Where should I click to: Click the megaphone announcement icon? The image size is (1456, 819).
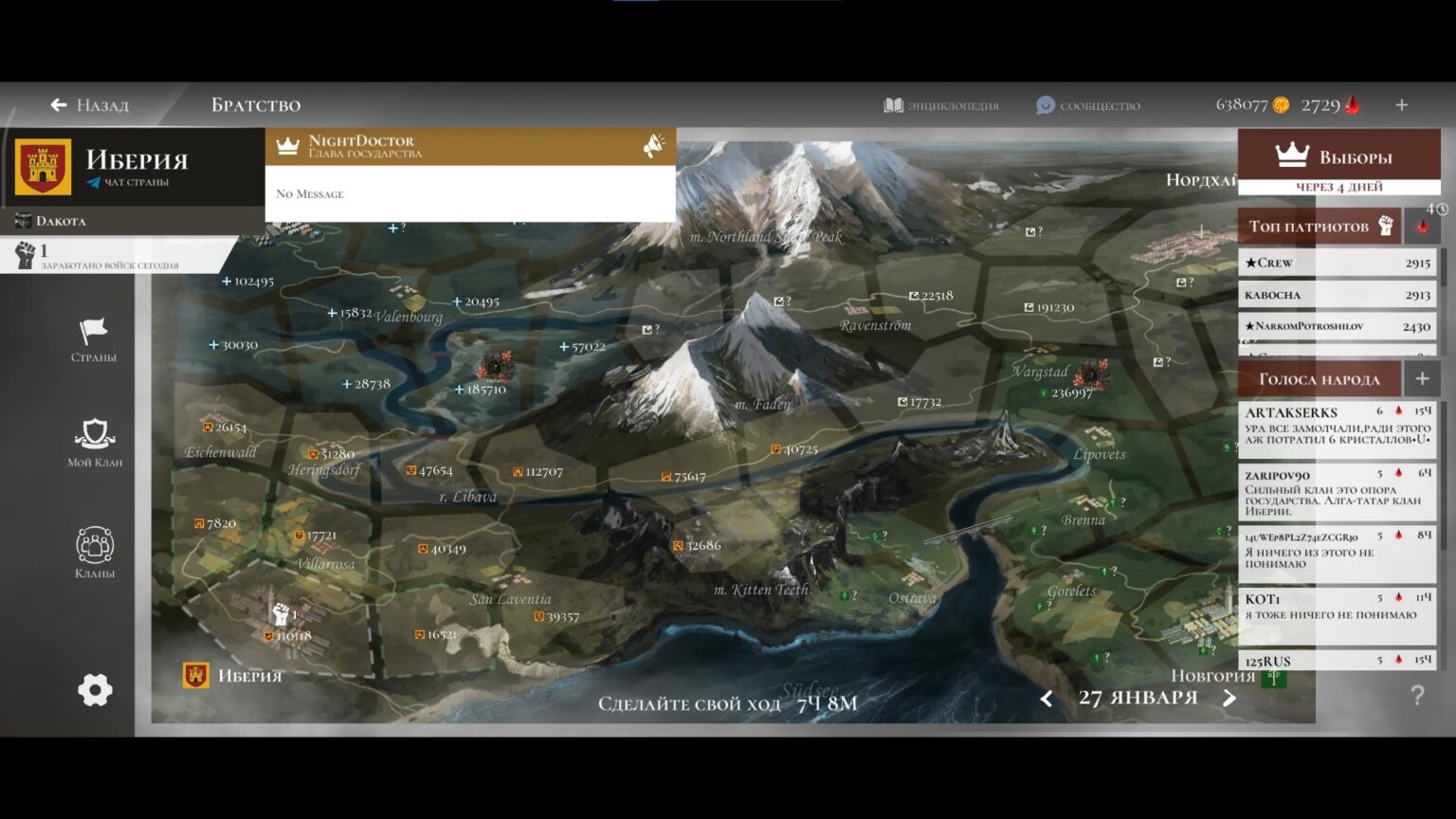tap(654, 146)
